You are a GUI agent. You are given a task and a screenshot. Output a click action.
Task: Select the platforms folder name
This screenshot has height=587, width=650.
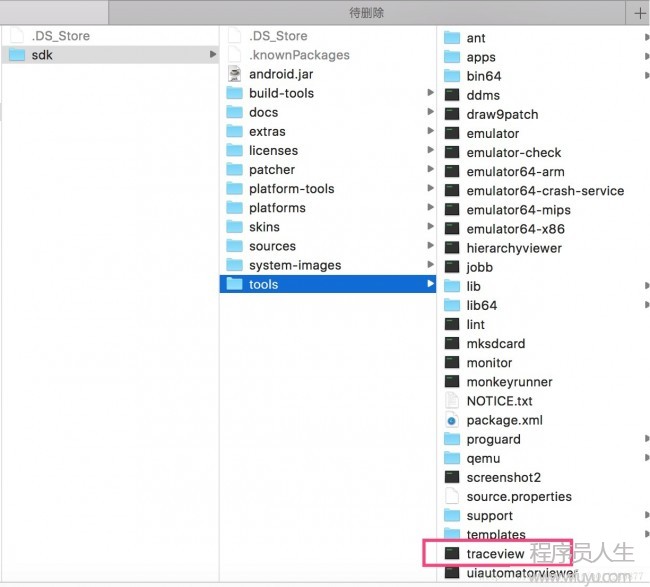click(x=277, y=208)
